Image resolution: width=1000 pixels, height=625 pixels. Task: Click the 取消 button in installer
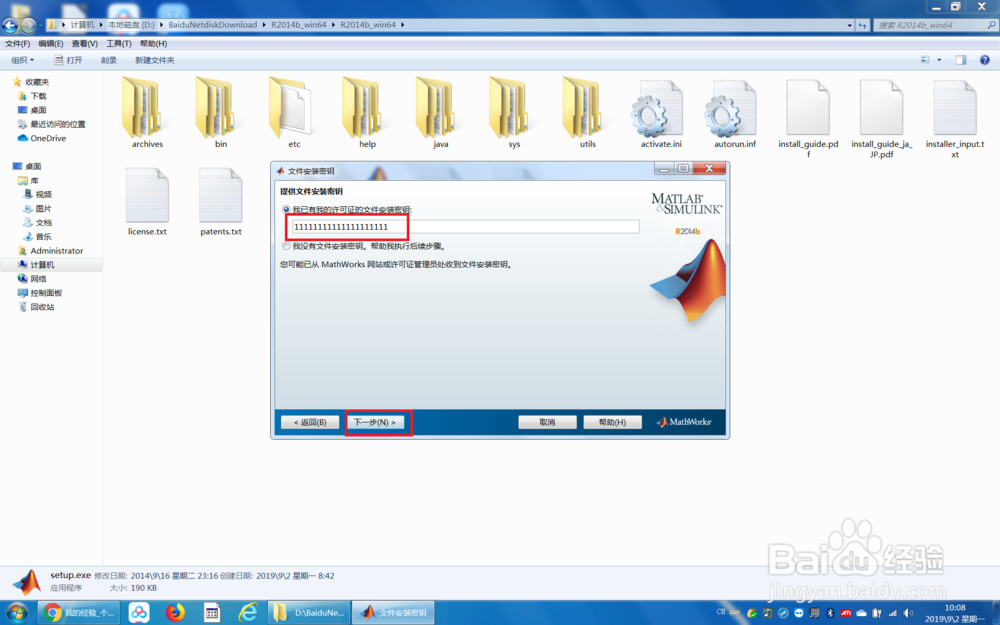click(x=547, y=422)
